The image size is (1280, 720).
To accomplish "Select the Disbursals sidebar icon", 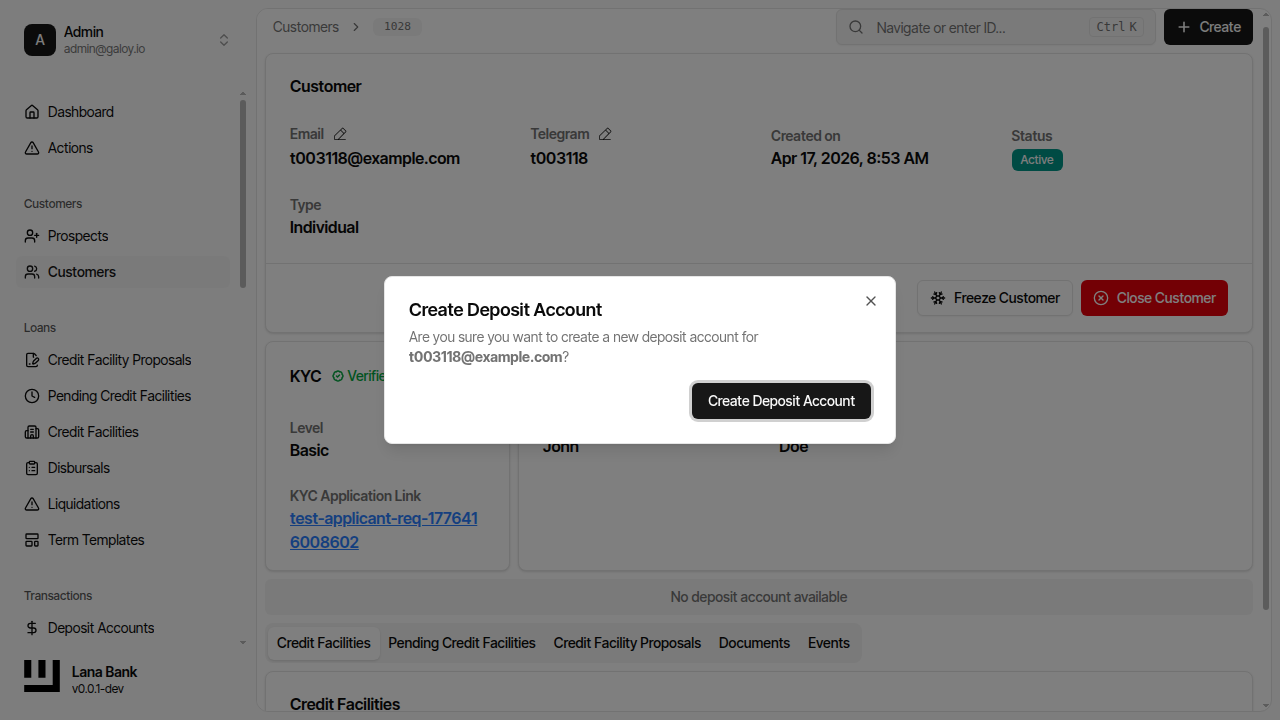I will tap(31, 467).
